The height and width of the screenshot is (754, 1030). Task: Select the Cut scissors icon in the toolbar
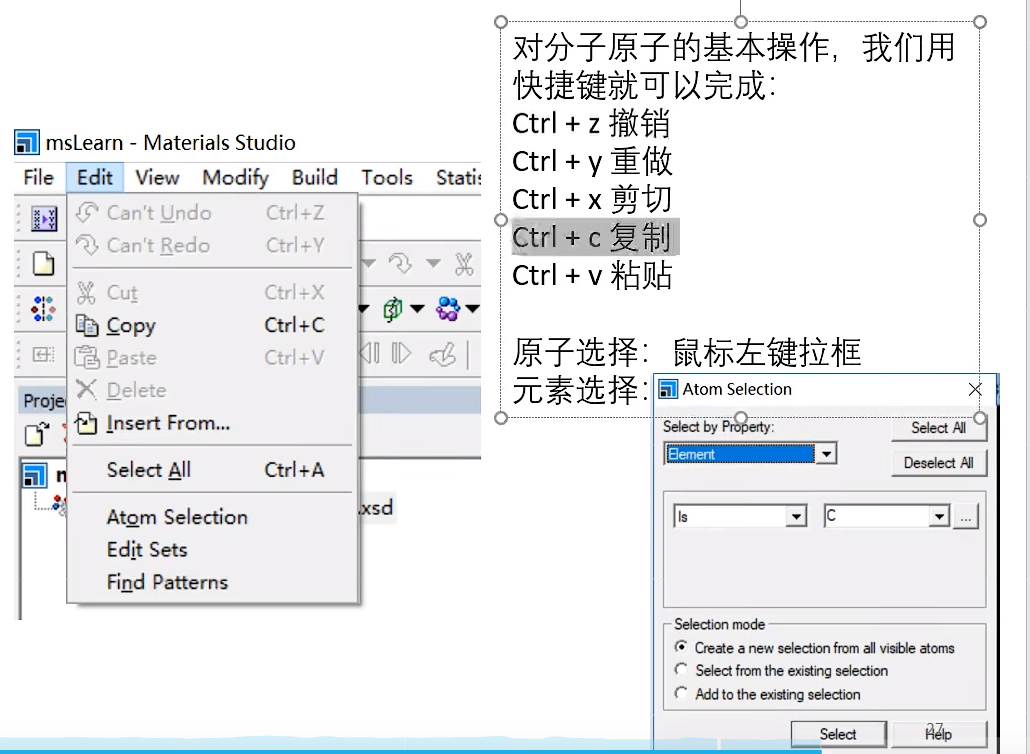coord(464,264)
